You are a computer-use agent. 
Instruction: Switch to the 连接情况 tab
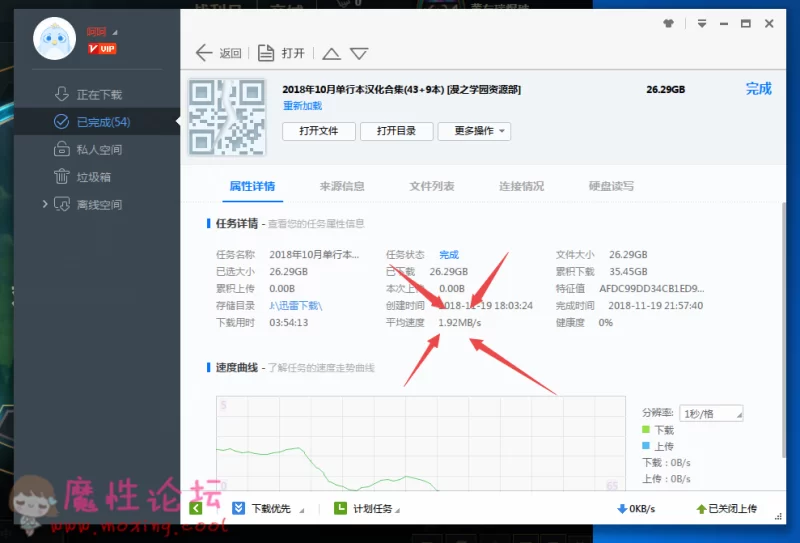(x=521, y=186)
